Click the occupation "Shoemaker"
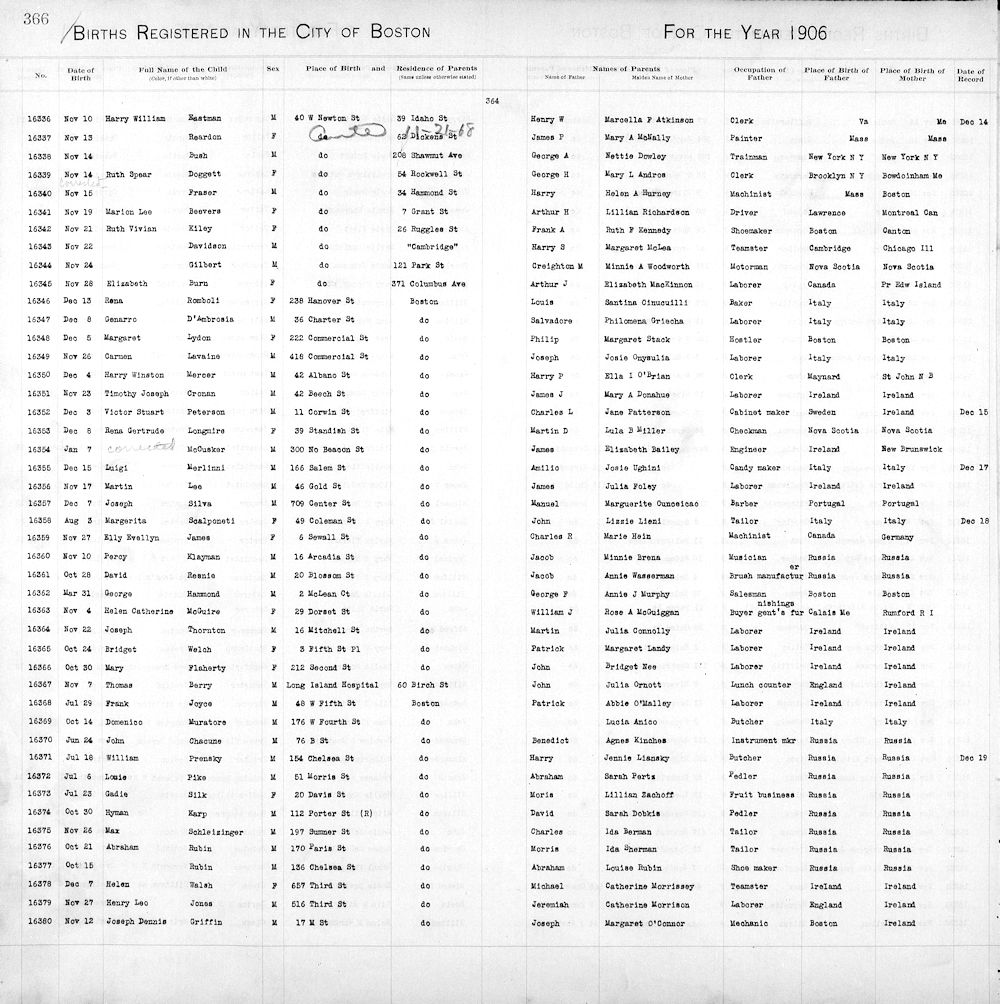 coord(750,231)
